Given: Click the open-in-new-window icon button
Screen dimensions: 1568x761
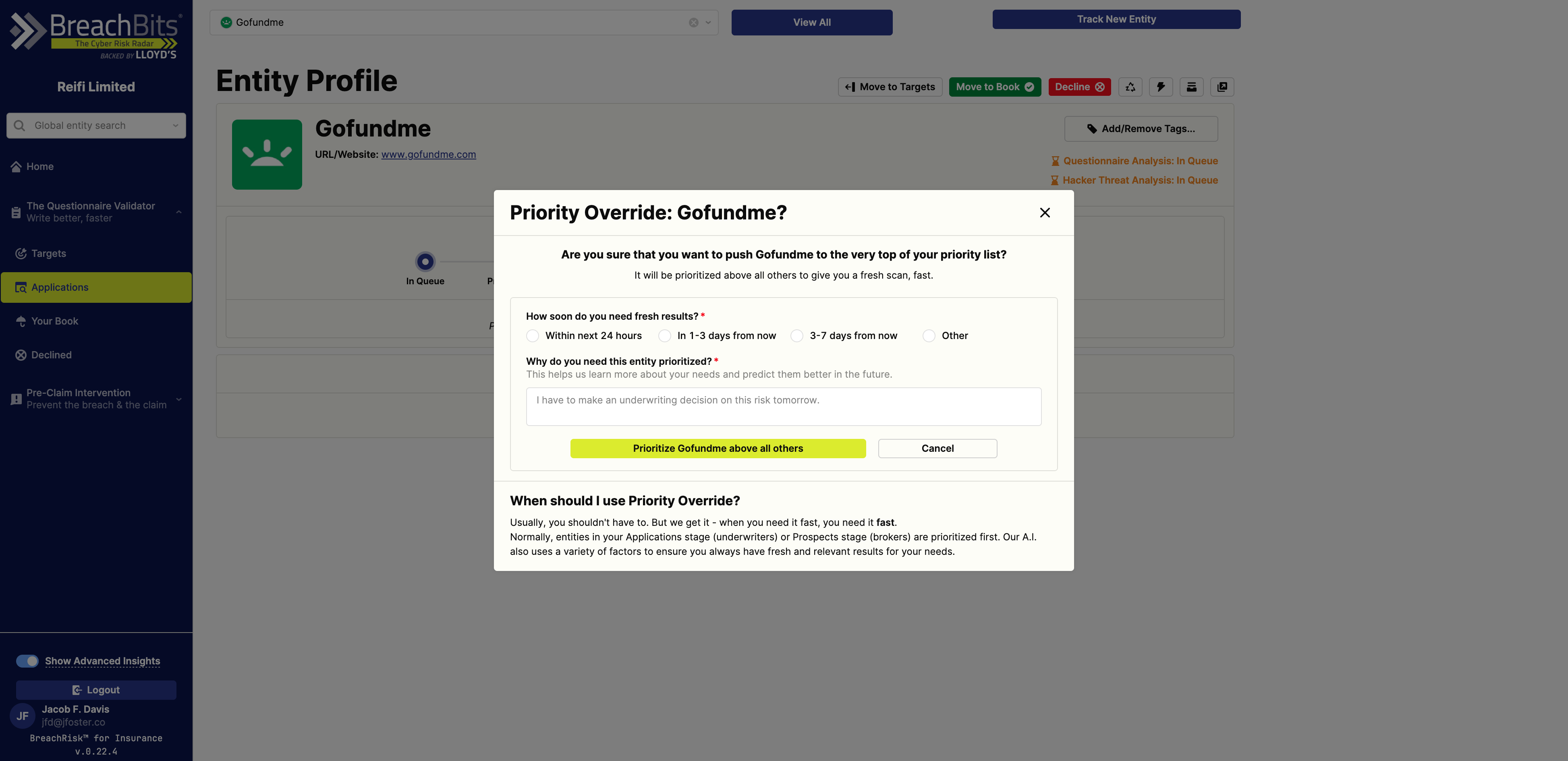Looking at the screenshot, I should point(1222,87).
